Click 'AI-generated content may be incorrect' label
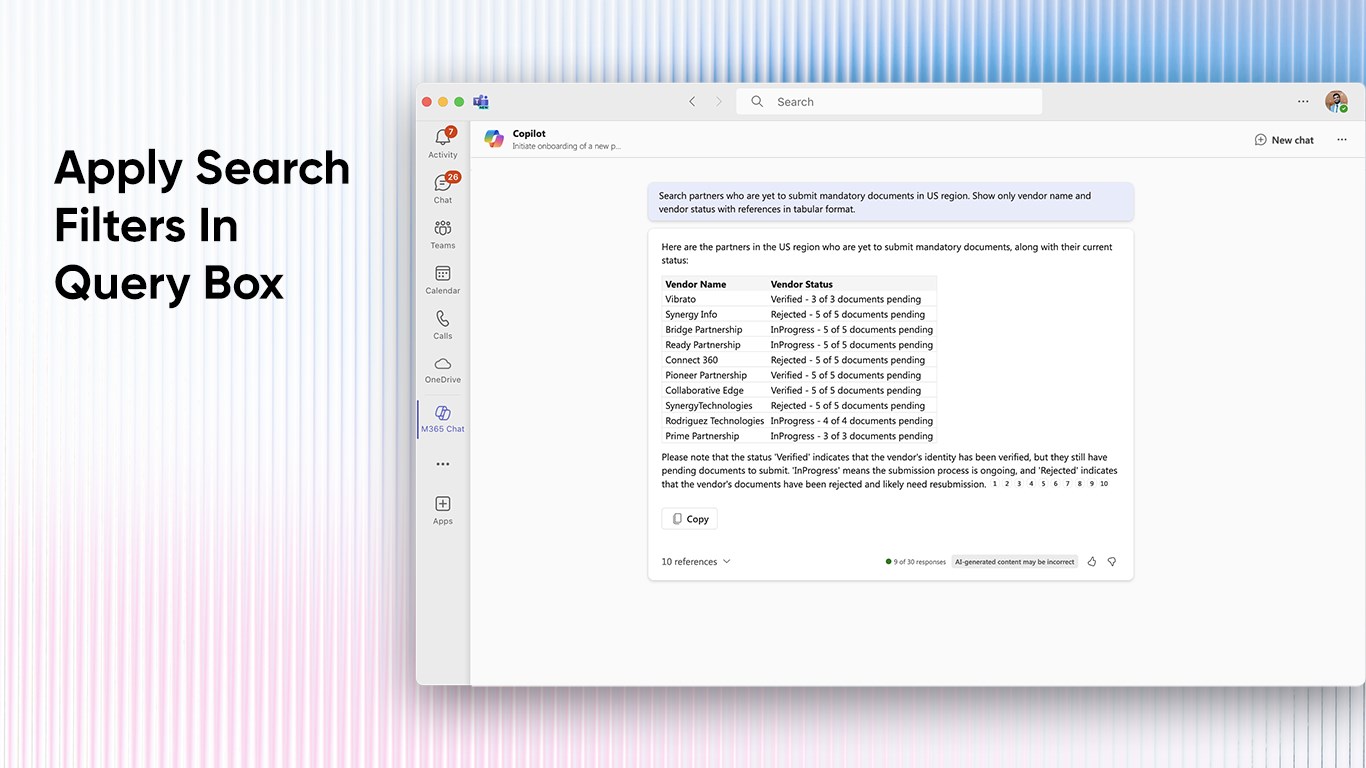The width and height of the screenshot is (1366, 768). pyautogui.click(x=1015, y=562)
